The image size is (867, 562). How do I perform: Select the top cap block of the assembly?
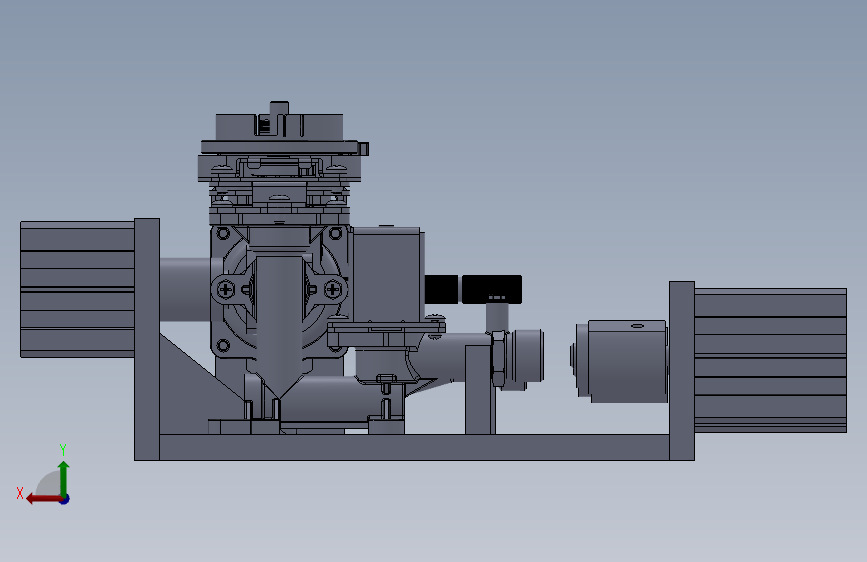pyautogui.click(x=279, y=126)
